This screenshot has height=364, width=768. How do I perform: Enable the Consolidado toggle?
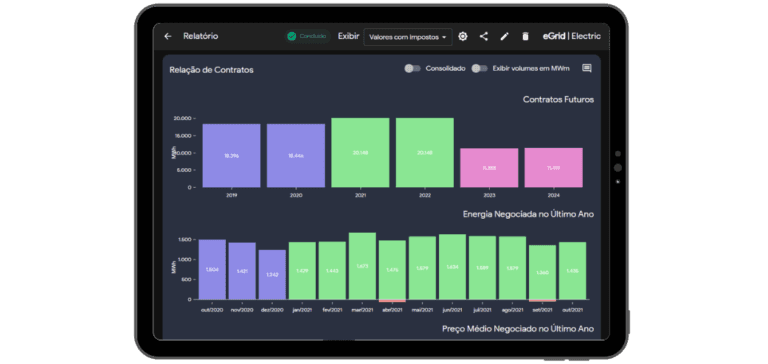coord(412,69)
